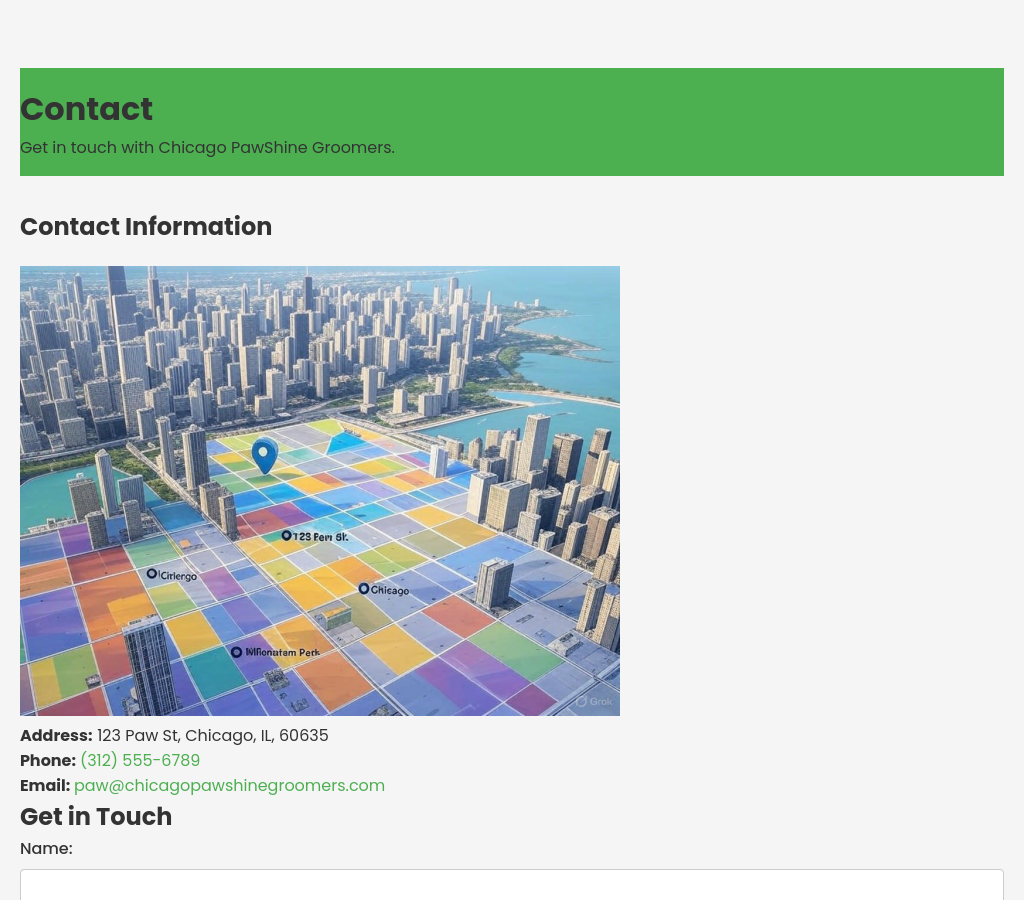Click the circle marker beside the street address label
Image resolution: width=1024 pixels, height=900 pixels.
pos(286,536)
